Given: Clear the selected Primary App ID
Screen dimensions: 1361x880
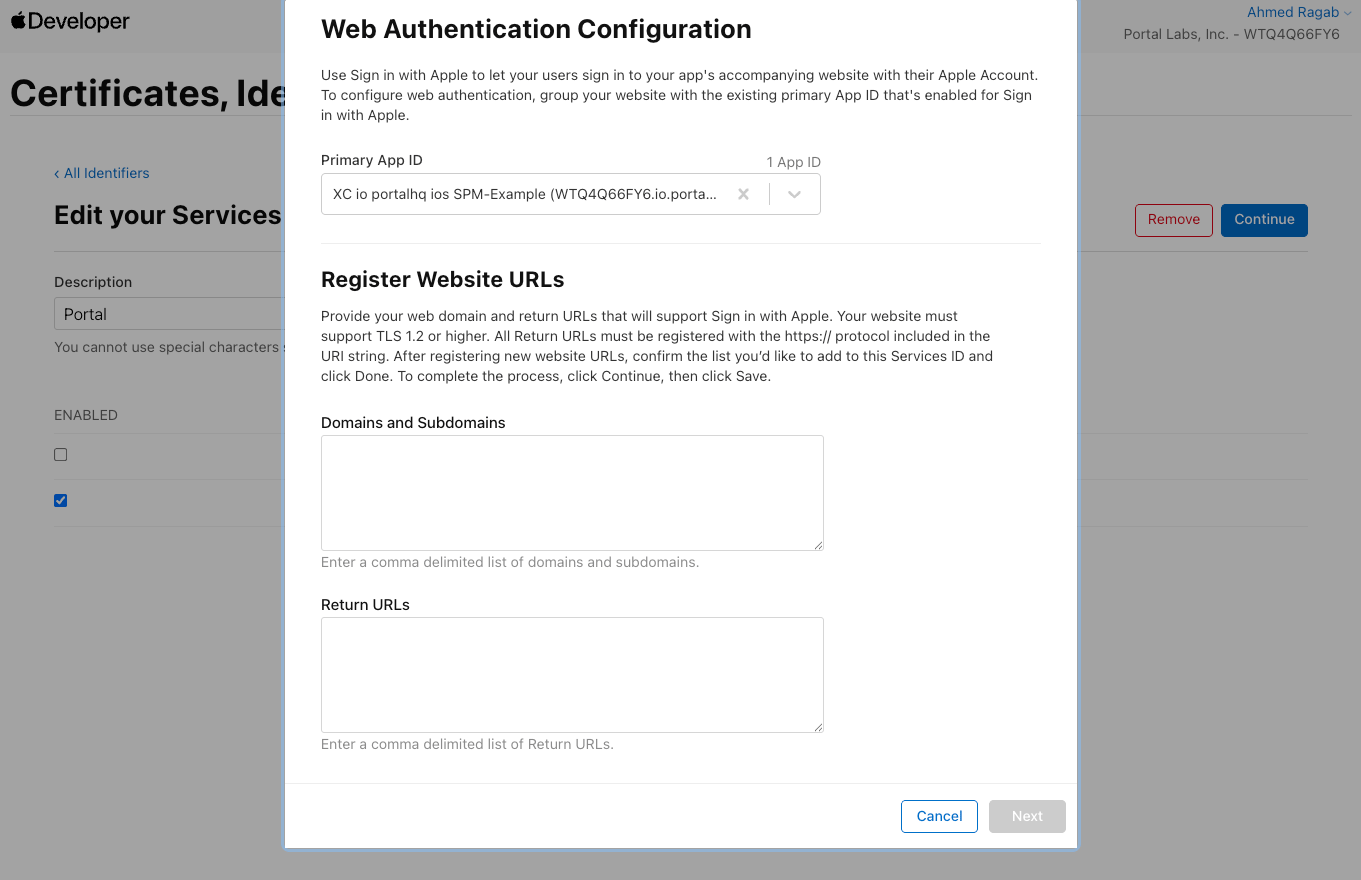Looking at the screenshot, I should pyautogui.click(x=743, y=195).
